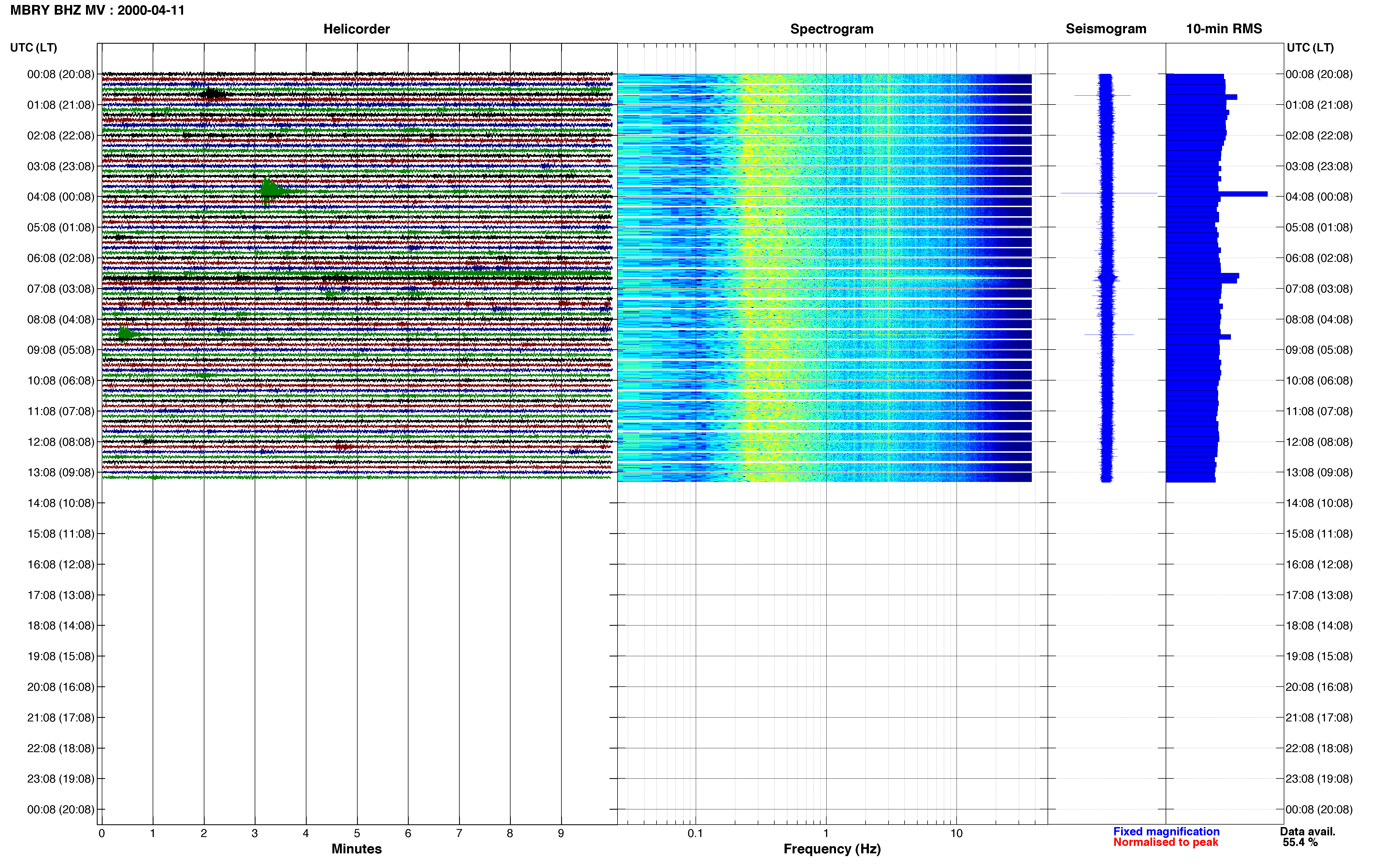Click the right time label '16:08 (12:08)'

click(x=1319, y=564)
